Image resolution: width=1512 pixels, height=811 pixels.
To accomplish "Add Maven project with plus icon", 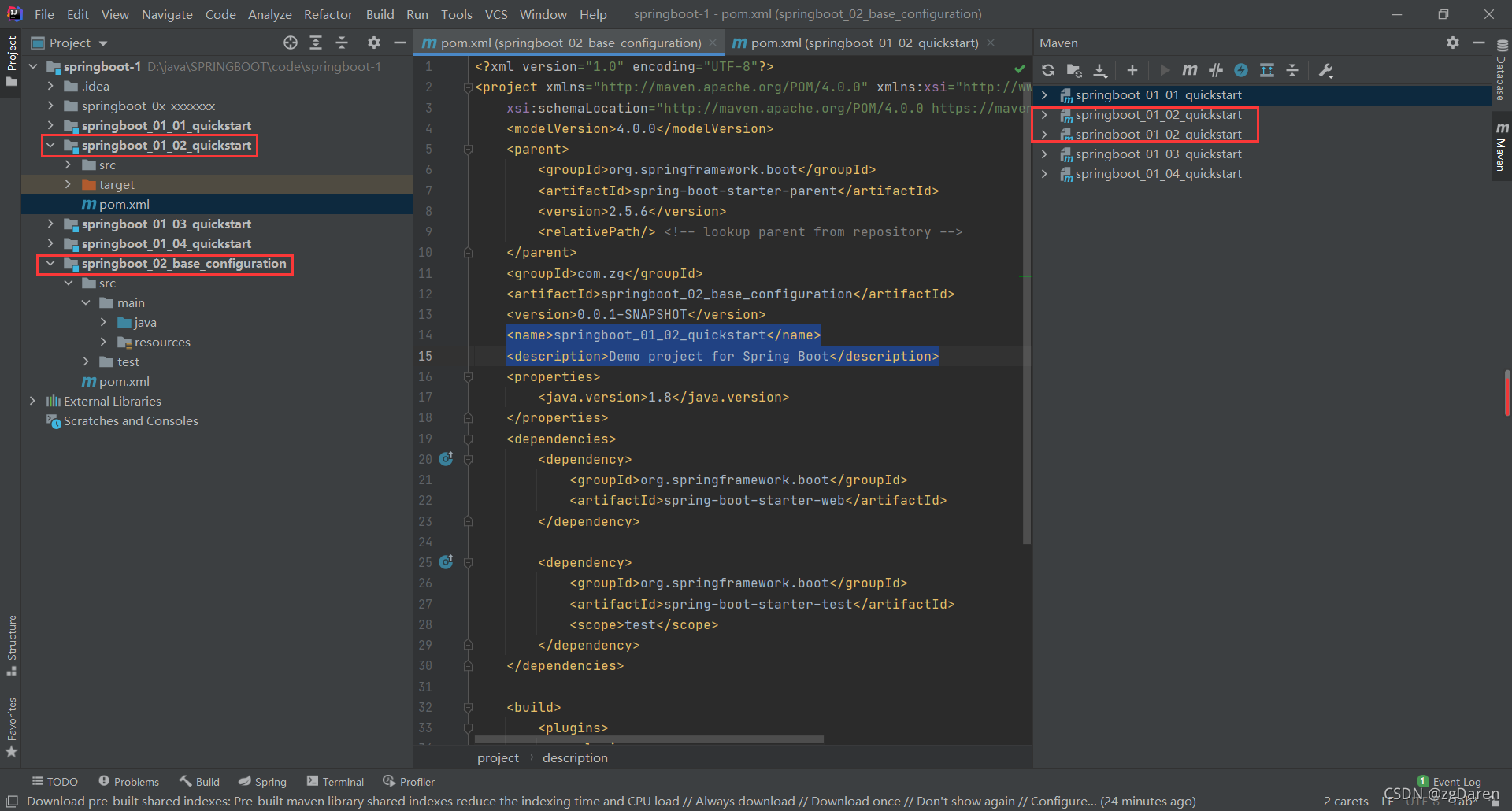I will click(x=1132, y=71).
